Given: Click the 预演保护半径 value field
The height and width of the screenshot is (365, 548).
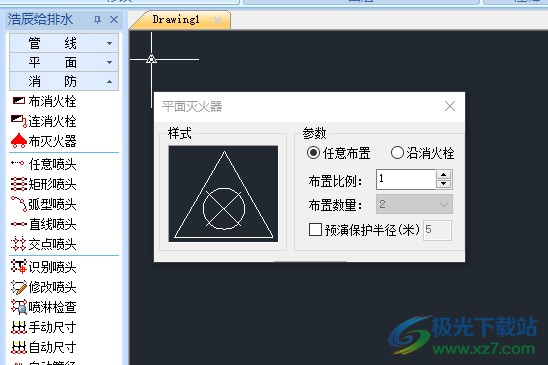Looking at the screenshot, I should tap(437, 230).
